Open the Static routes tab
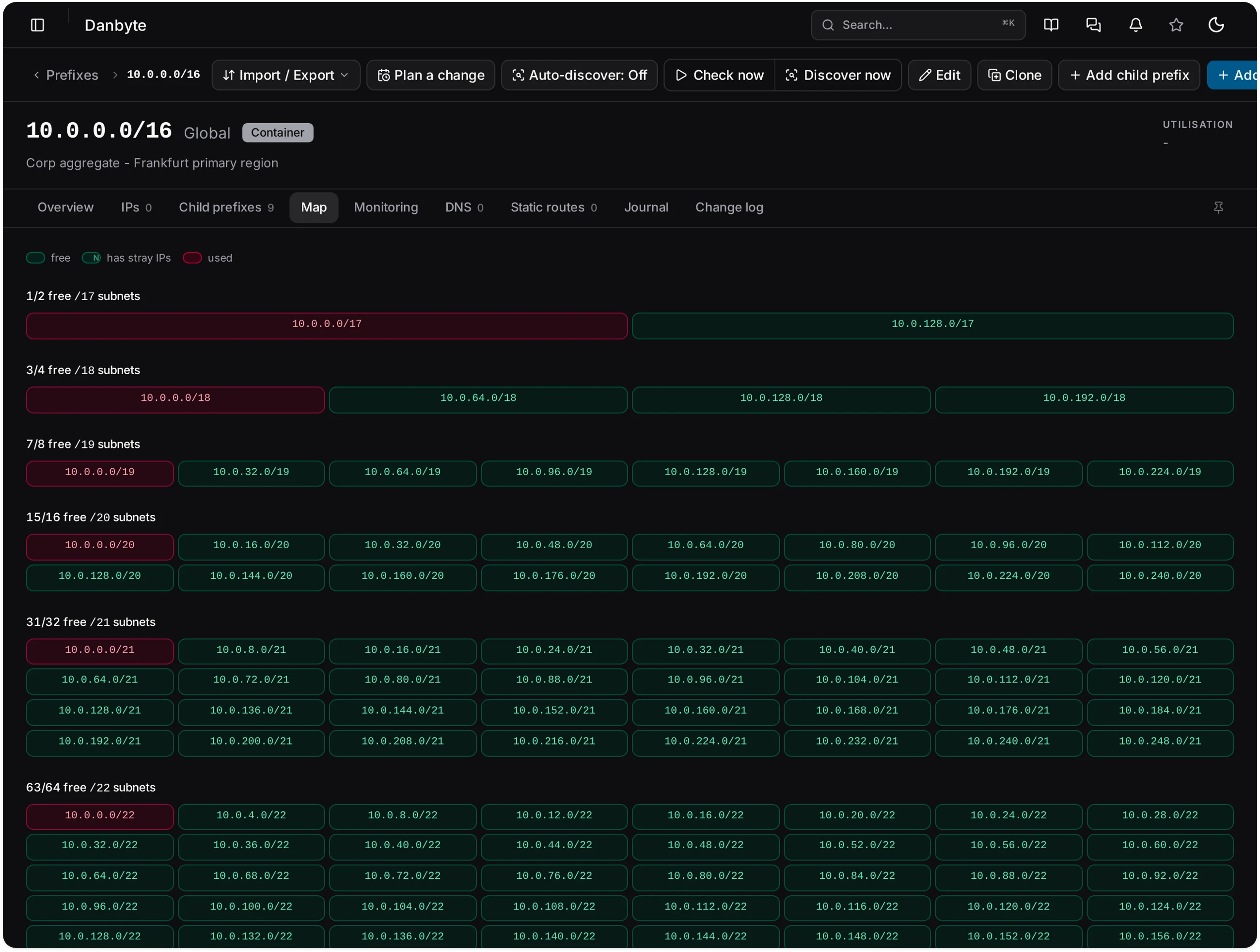Screen dimensions: 1260x952 coord(553,207)
